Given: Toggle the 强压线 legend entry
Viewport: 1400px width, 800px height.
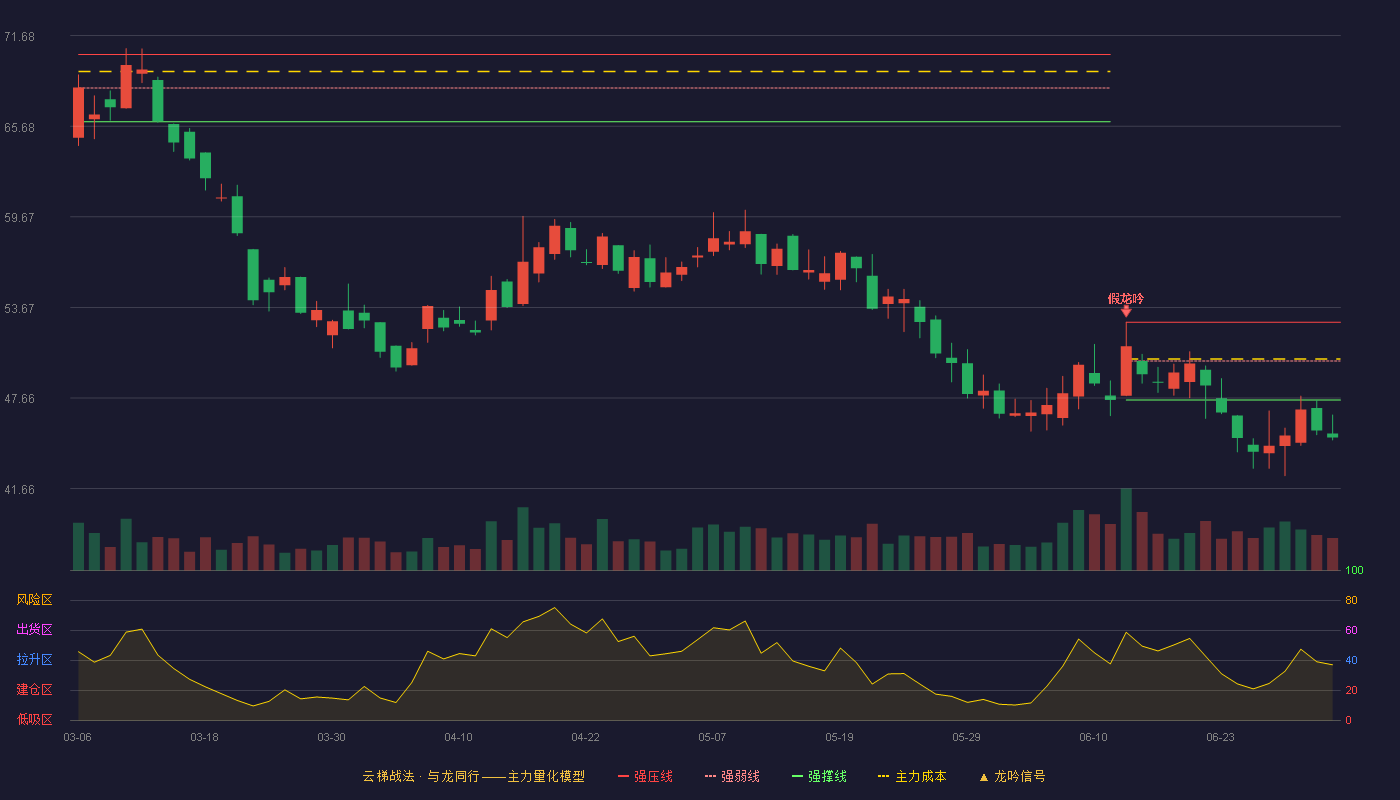Looking at the screenshot, I should [x=645, y=776].
